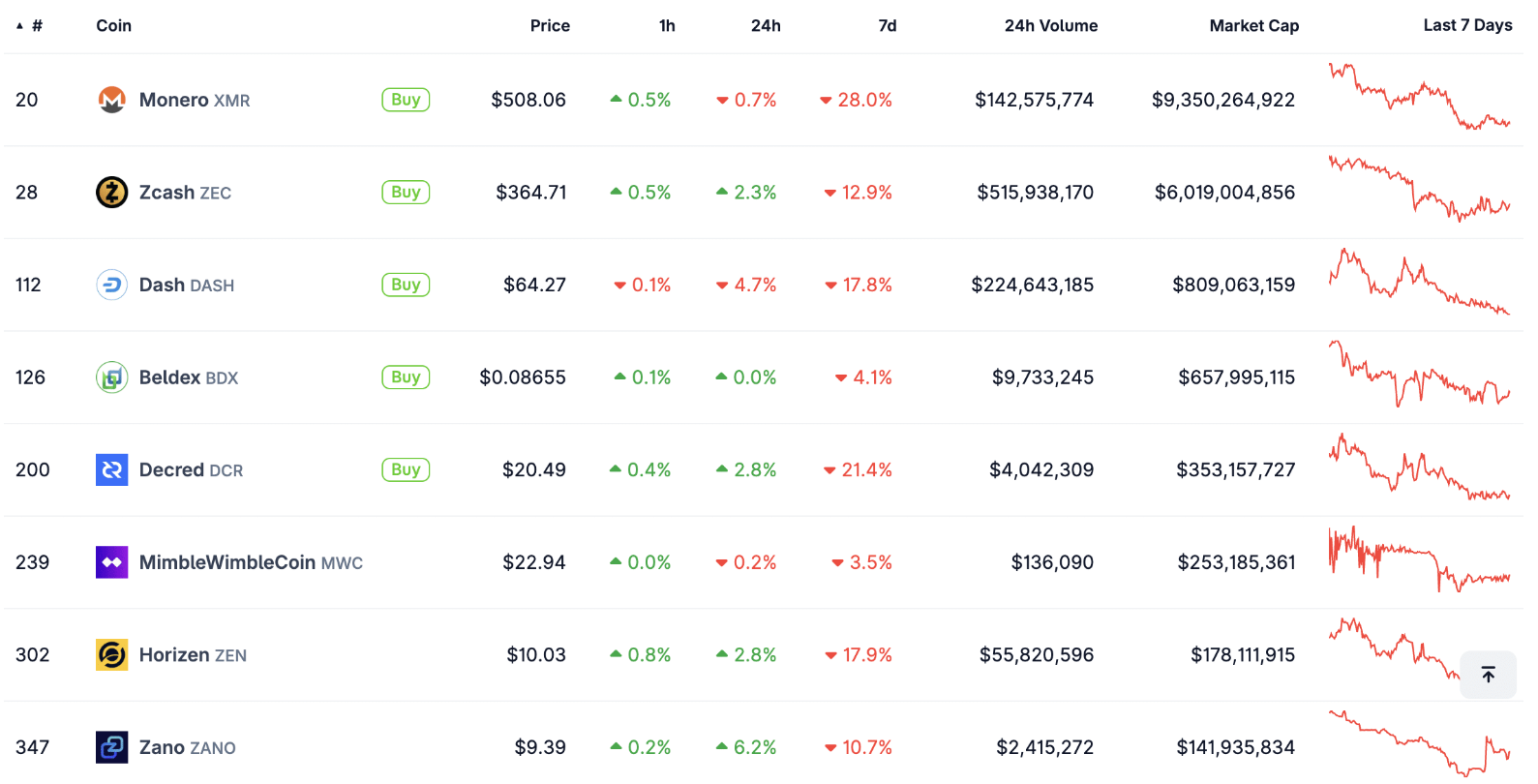Click the Monero coin logo icon

tap(112, 100)
